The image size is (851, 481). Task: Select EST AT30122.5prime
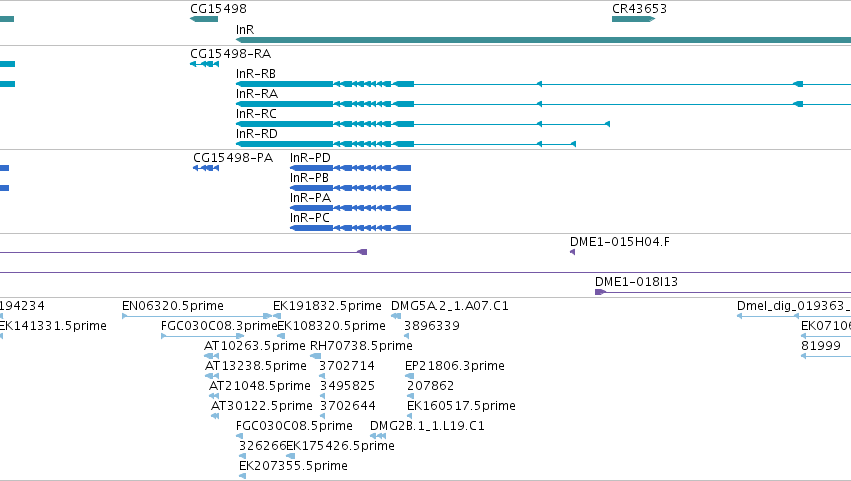[x=262, y=407]
